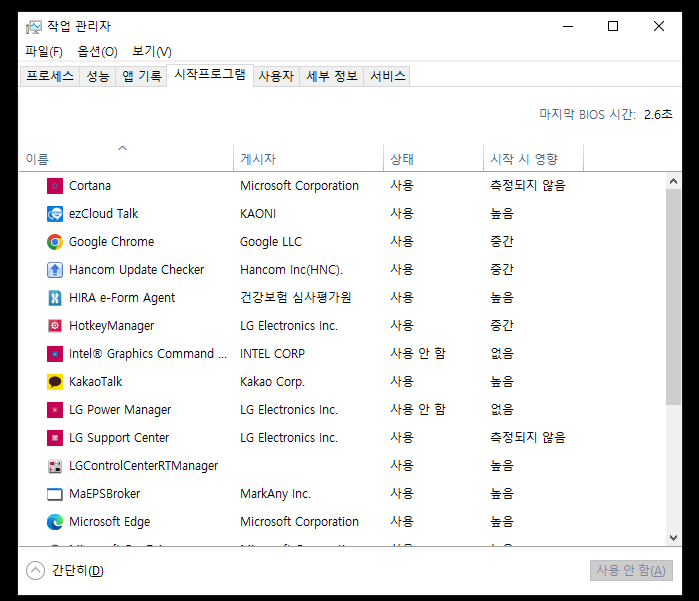Click the Cortana app icon
Image resolution: width=699 pixels, height=601 pixels.
tap(55, 186)
